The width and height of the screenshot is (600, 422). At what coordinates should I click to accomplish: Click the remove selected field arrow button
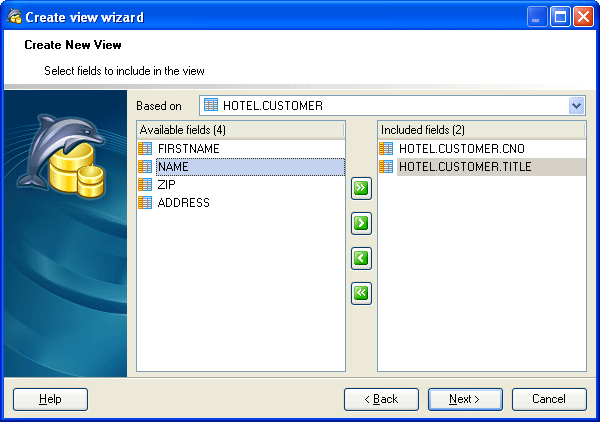pyautogui.click(x=361, y=258)
